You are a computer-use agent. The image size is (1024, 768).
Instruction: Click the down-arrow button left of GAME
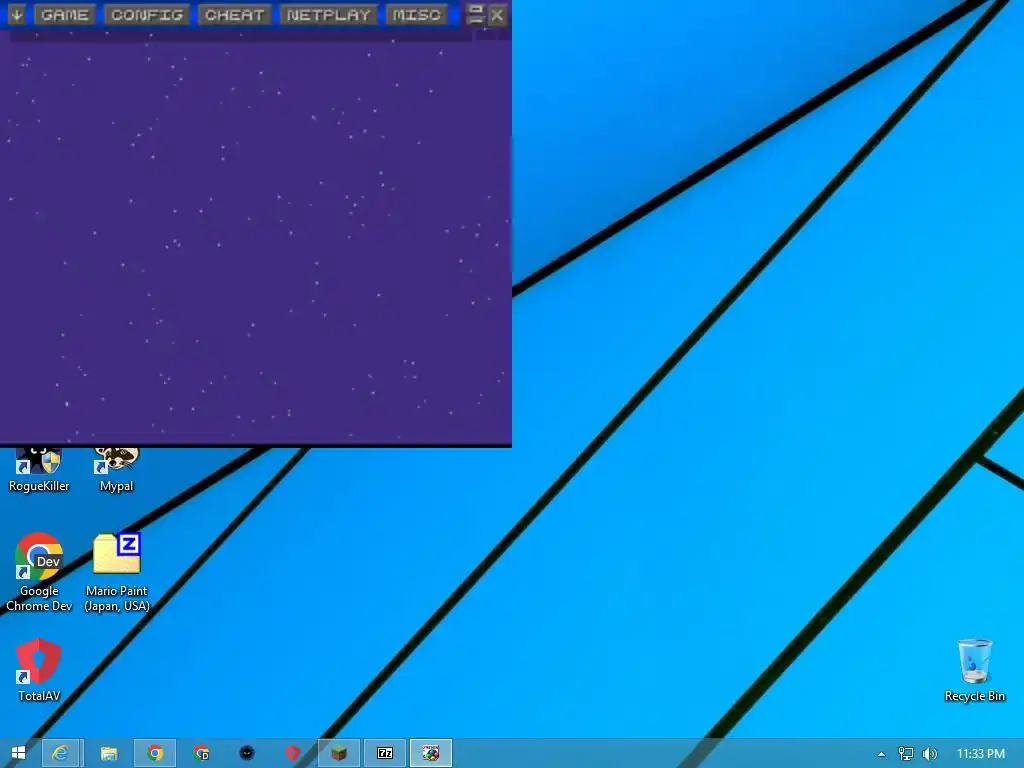(x=16, y=15)
